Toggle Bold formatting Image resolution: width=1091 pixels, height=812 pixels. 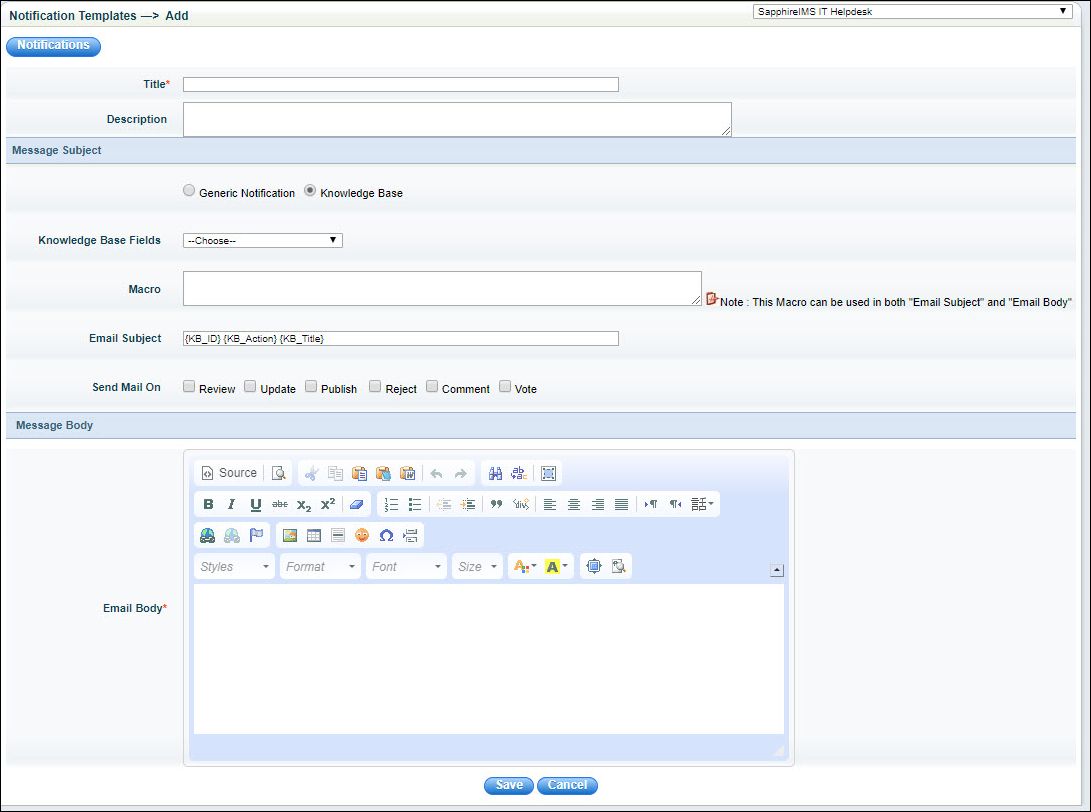208,504
